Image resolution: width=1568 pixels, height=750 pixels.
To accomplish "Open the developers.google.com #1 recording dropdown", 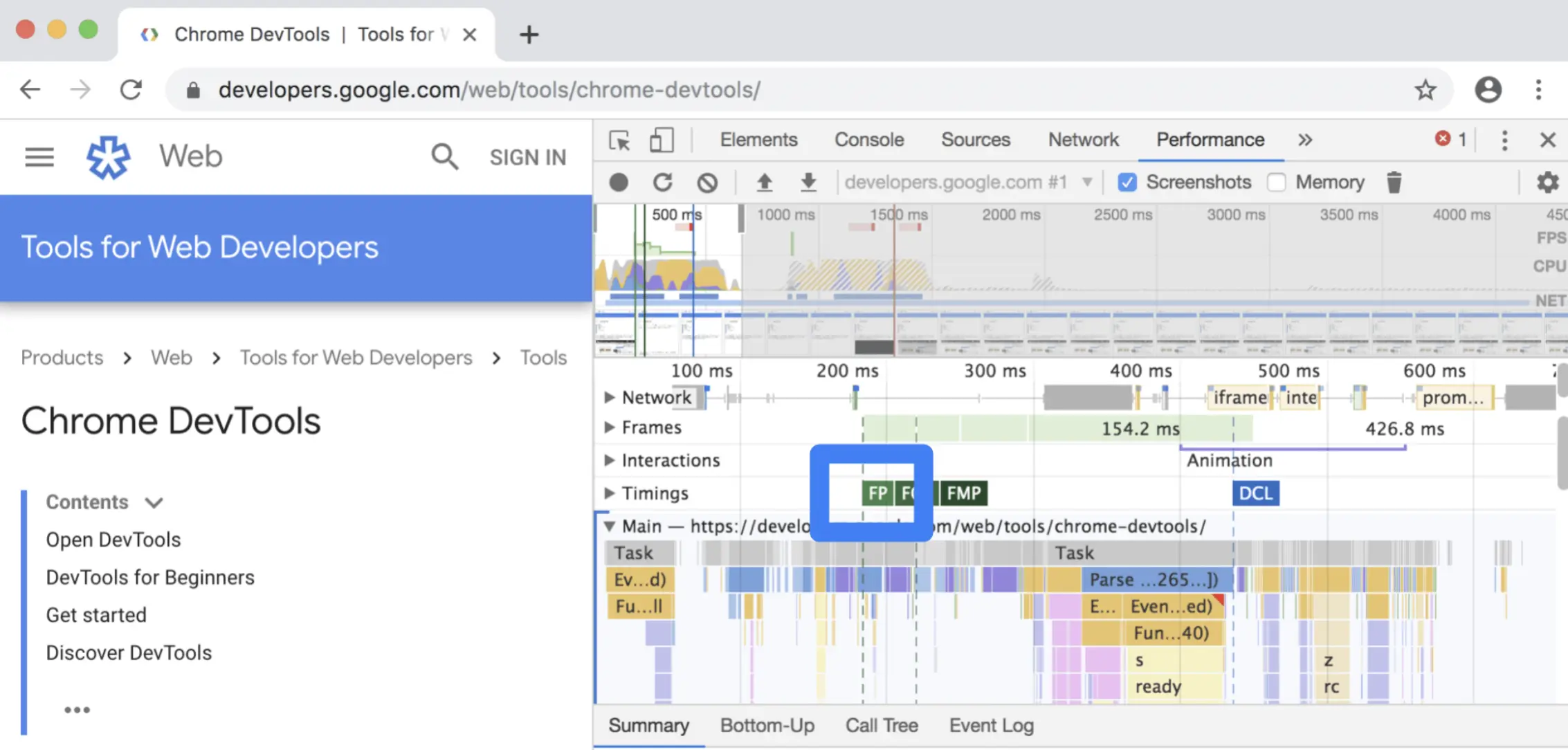I will 1087,183.
